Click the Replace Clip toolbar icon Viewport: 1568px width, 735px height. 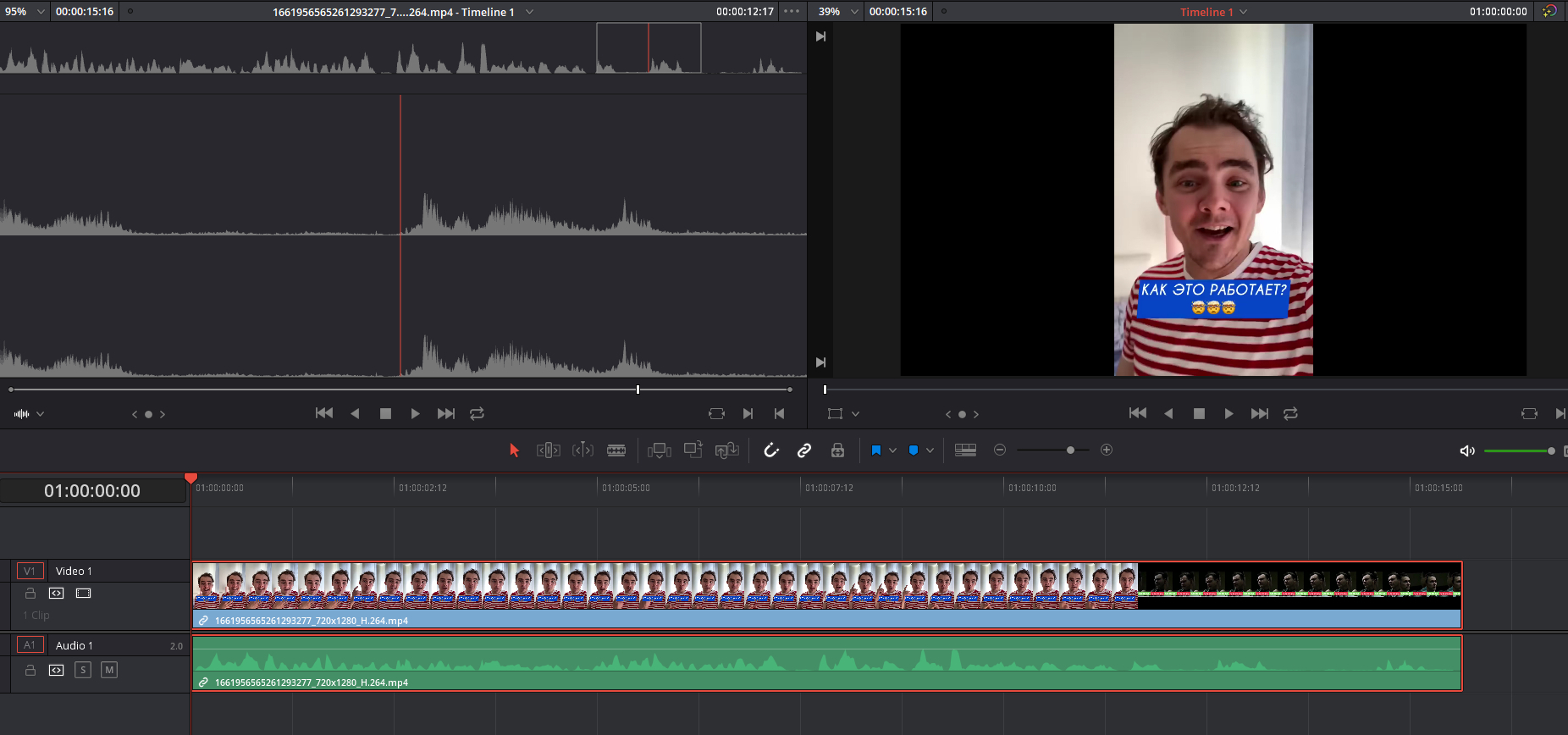[x=726, y=450]
